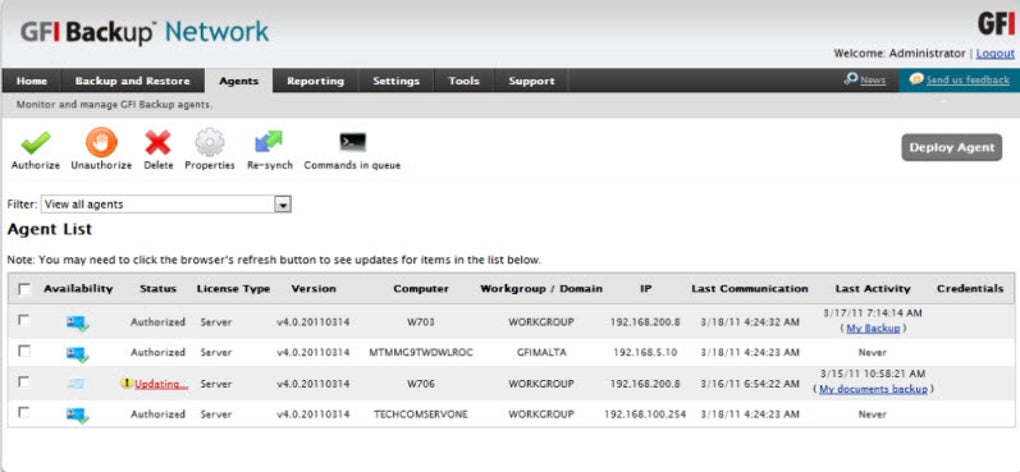This screenshot has width=1020, height=472.
Task: Click the feedback speech bubble icon
Action: [917, 79]
